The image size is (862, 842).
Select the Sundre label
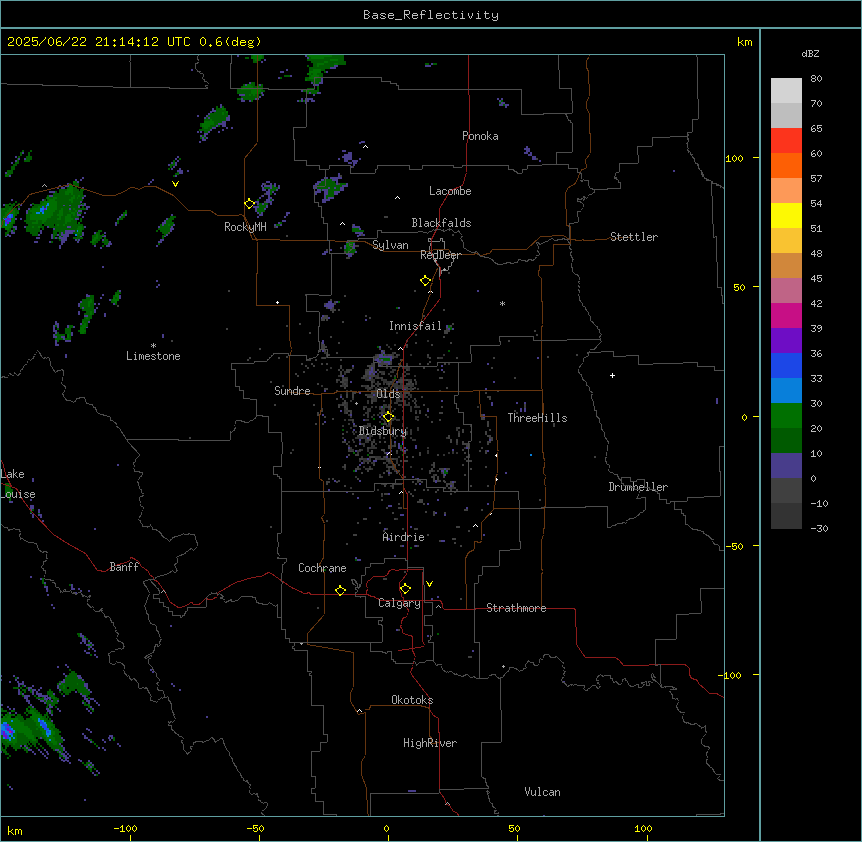292,391
